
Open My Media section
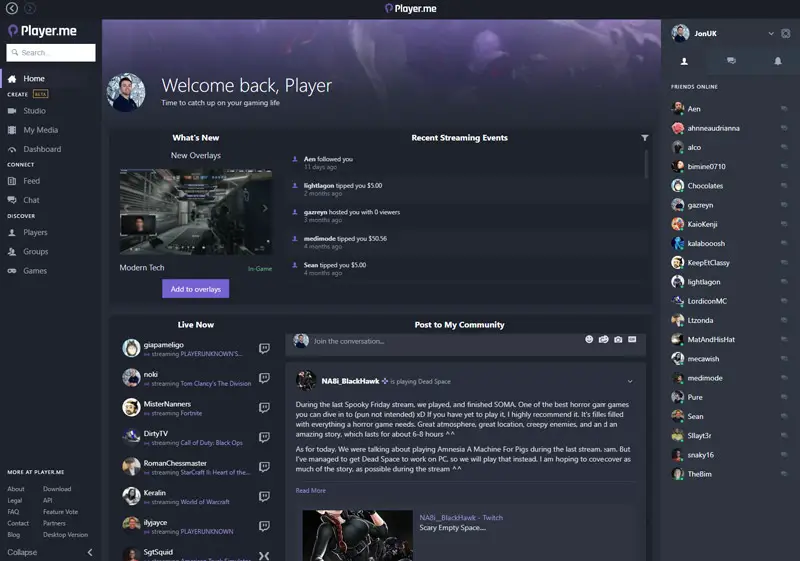click(40, 130)
